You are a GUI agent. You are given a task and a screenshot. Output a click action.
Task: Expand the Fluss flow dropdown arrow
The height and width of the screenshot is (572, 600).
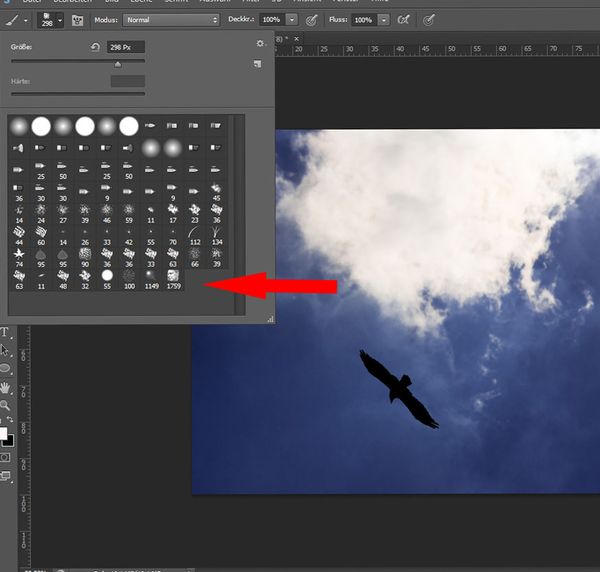382,20
